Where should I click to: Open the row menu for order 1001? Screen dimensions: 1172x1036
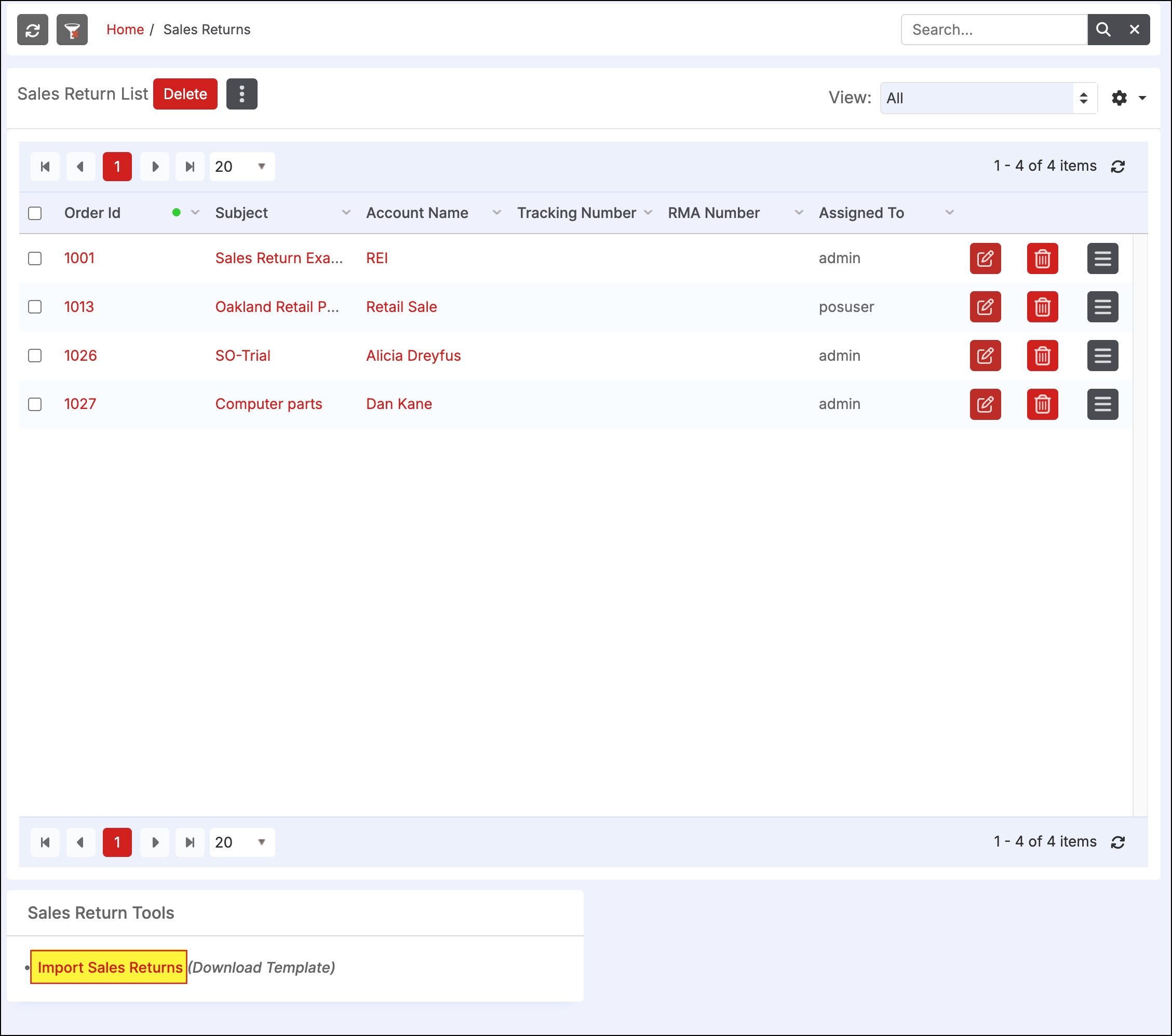click(1102, 258)
